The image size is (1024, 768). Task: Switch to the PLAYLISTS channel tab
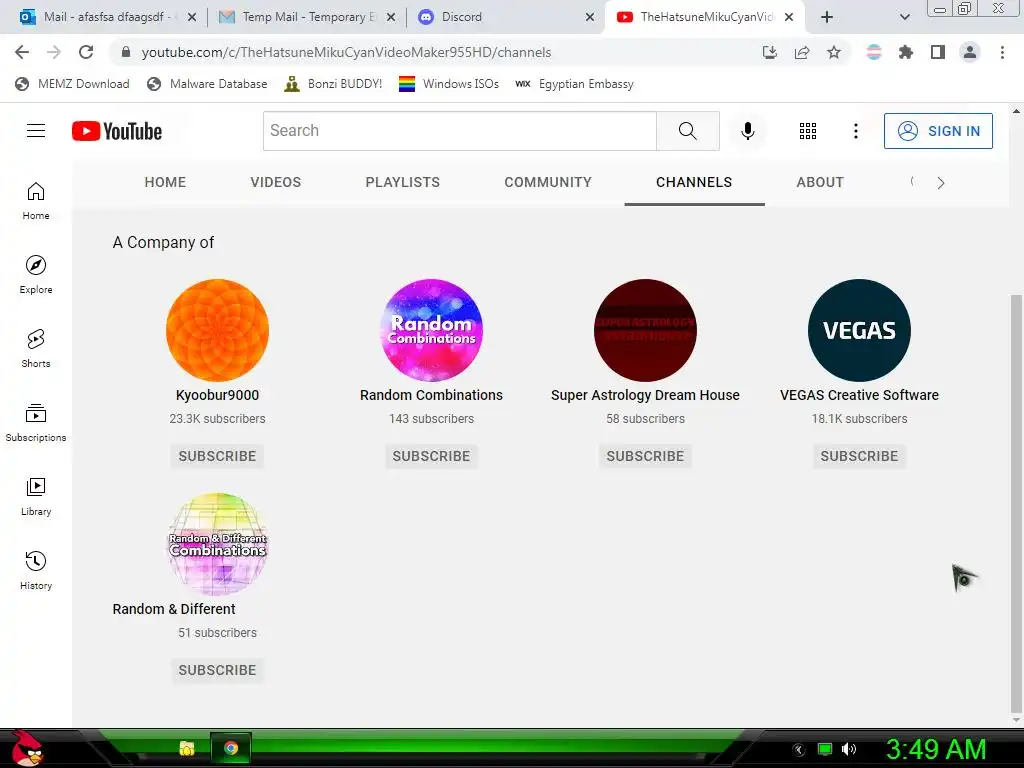click(x=402, y=182)
